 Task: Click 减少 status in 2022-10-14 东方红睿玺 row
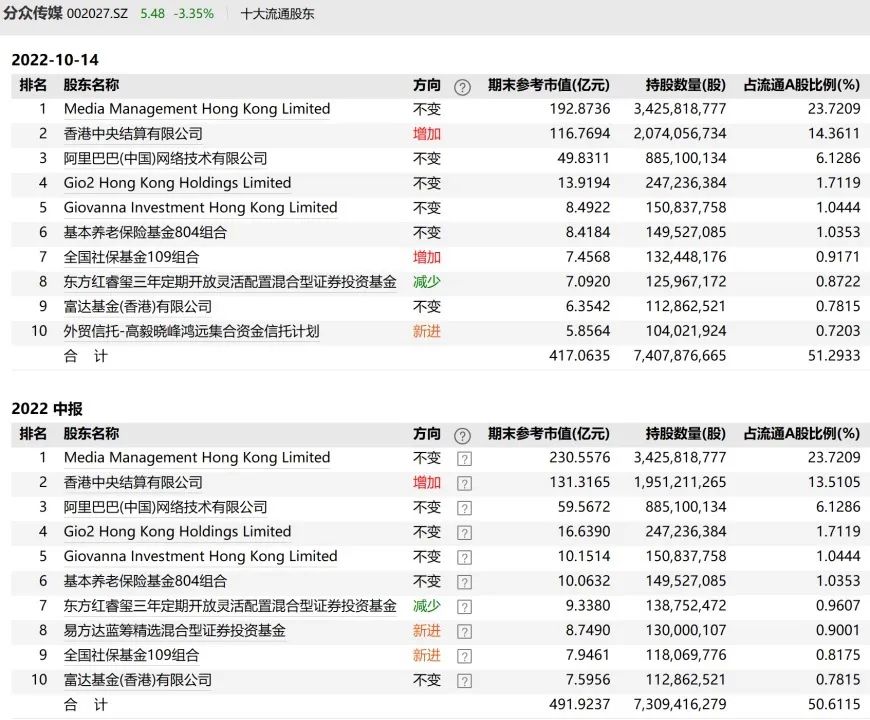pos(427,282)
